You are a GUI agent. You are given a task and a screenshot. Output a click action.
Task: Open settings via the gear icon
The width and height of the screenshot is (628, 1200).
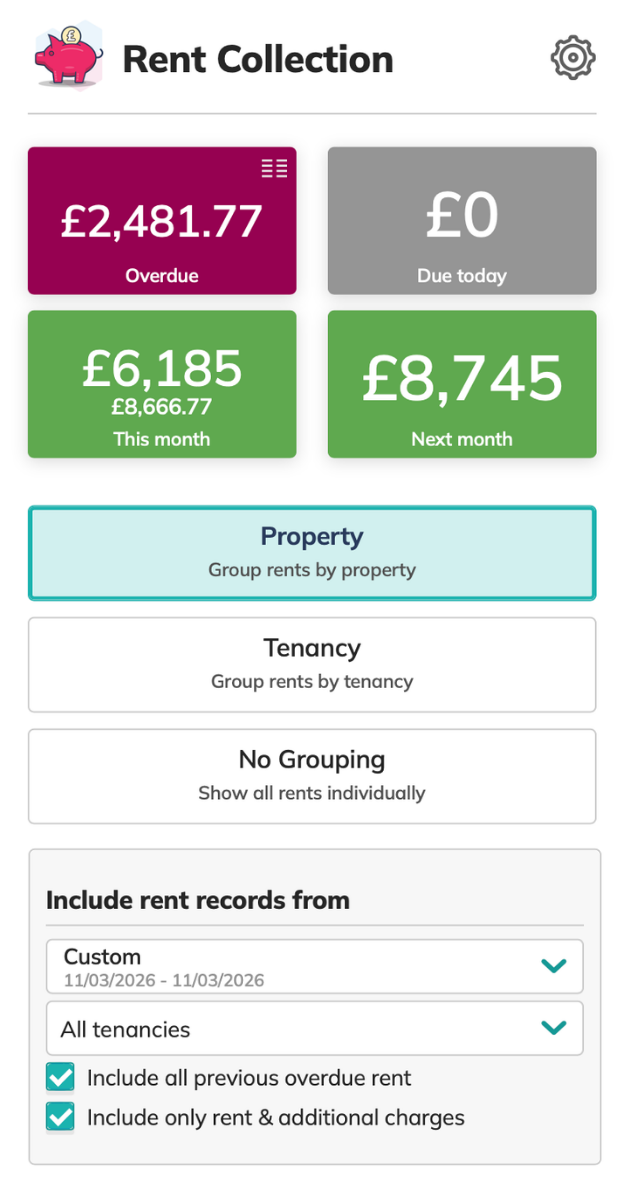573,59
